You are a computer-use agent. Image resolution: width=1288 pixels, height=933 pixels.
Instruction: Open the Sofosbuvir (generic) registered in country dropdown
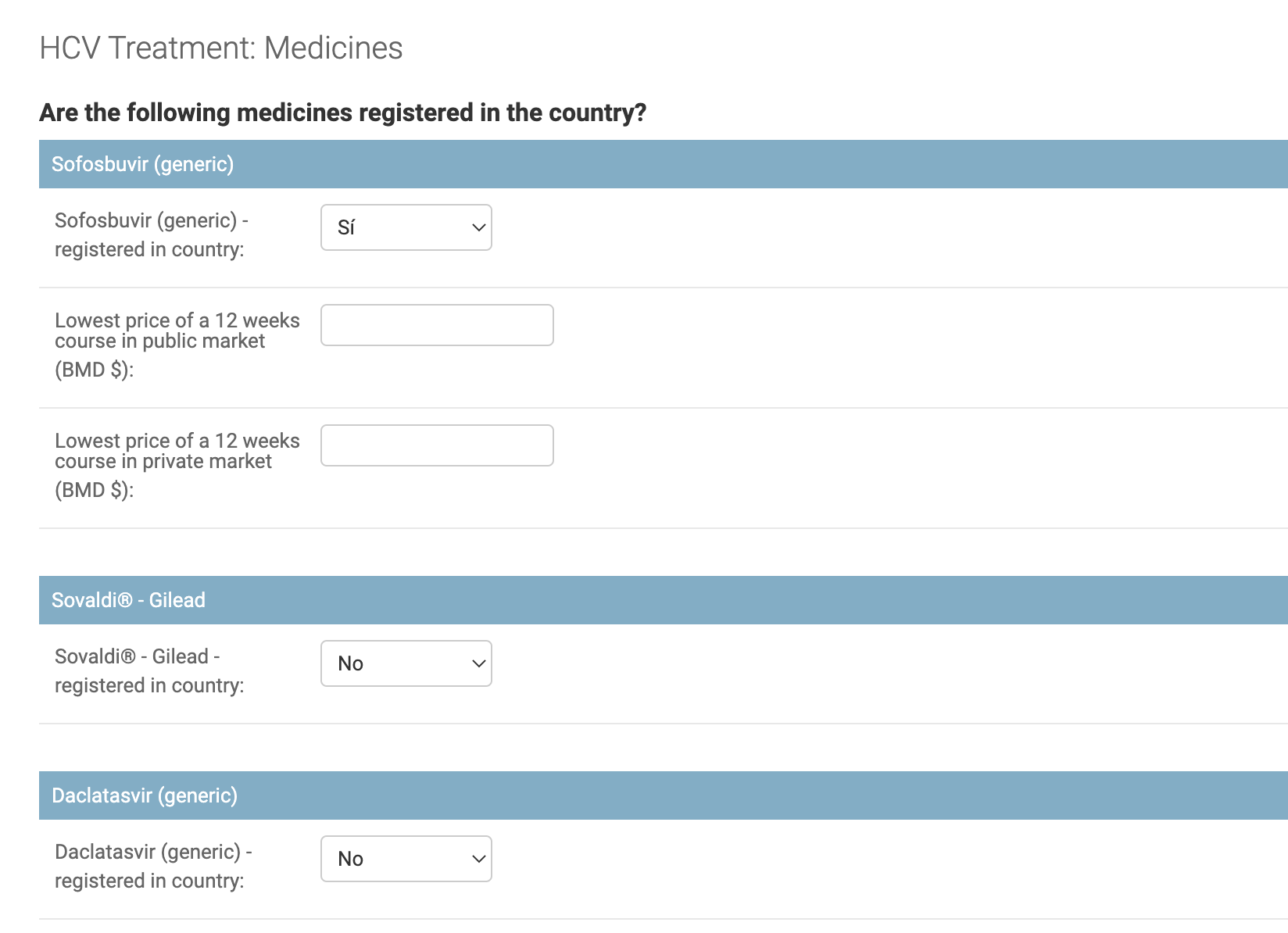406,227
